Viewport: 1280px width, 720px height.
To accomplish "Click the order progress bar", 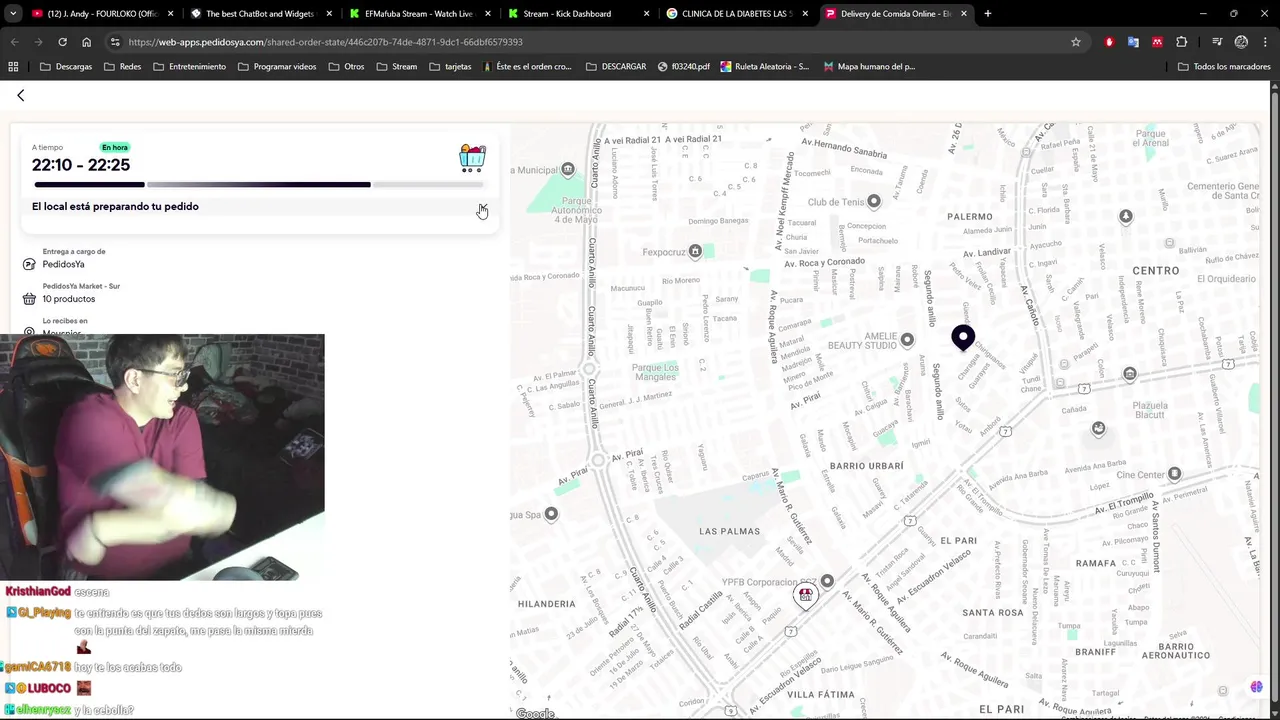I will coord(259,184).
